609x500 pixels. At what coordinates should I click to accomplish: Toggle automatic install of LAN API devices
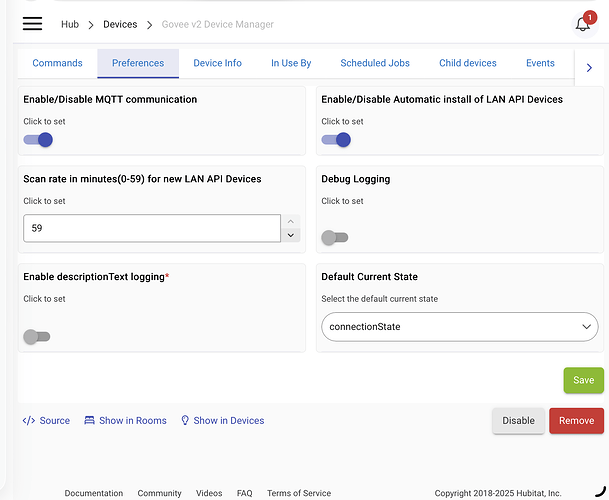point(336,140)
